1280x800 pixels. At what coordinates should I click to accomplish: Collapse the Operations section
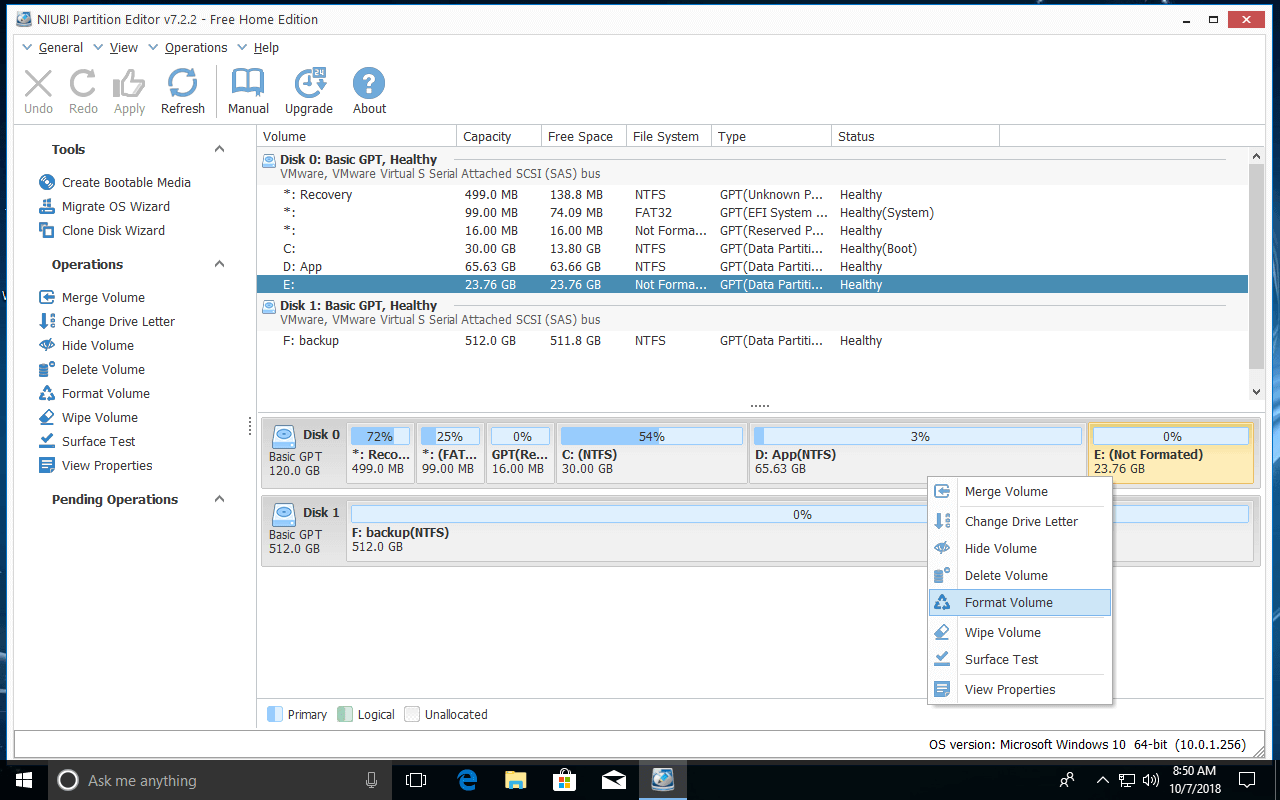coord(219,264)
